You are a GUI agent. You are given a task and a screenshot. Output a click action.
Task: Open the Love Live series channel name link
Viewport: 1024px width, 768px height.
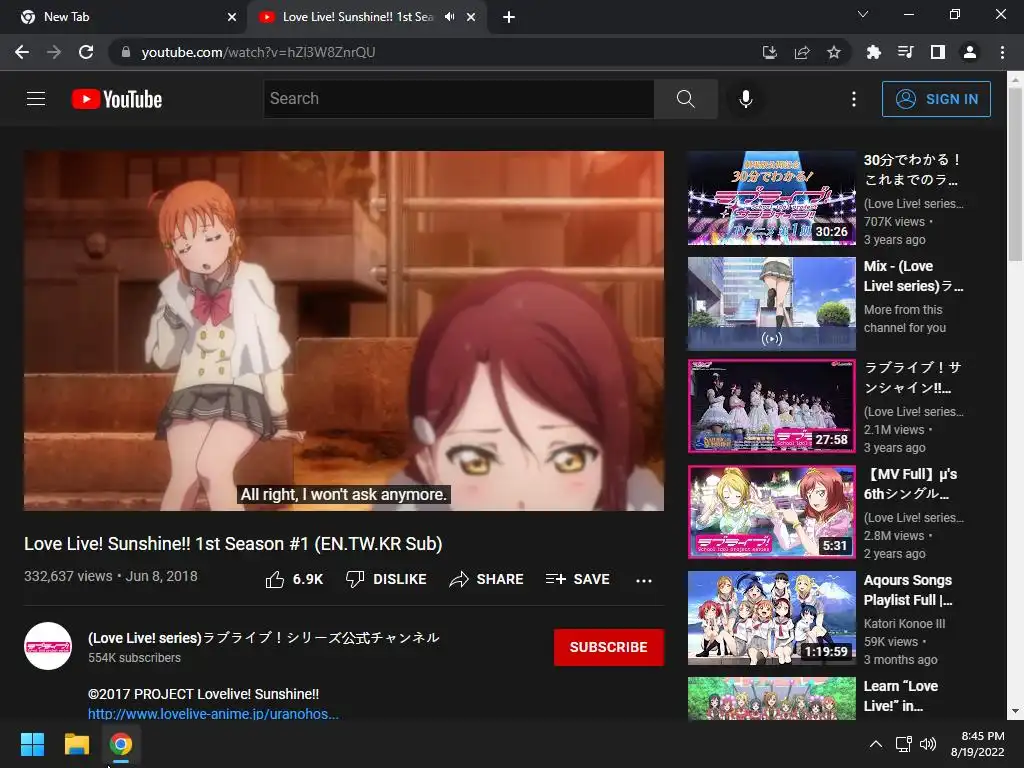(x=263, y=637)
